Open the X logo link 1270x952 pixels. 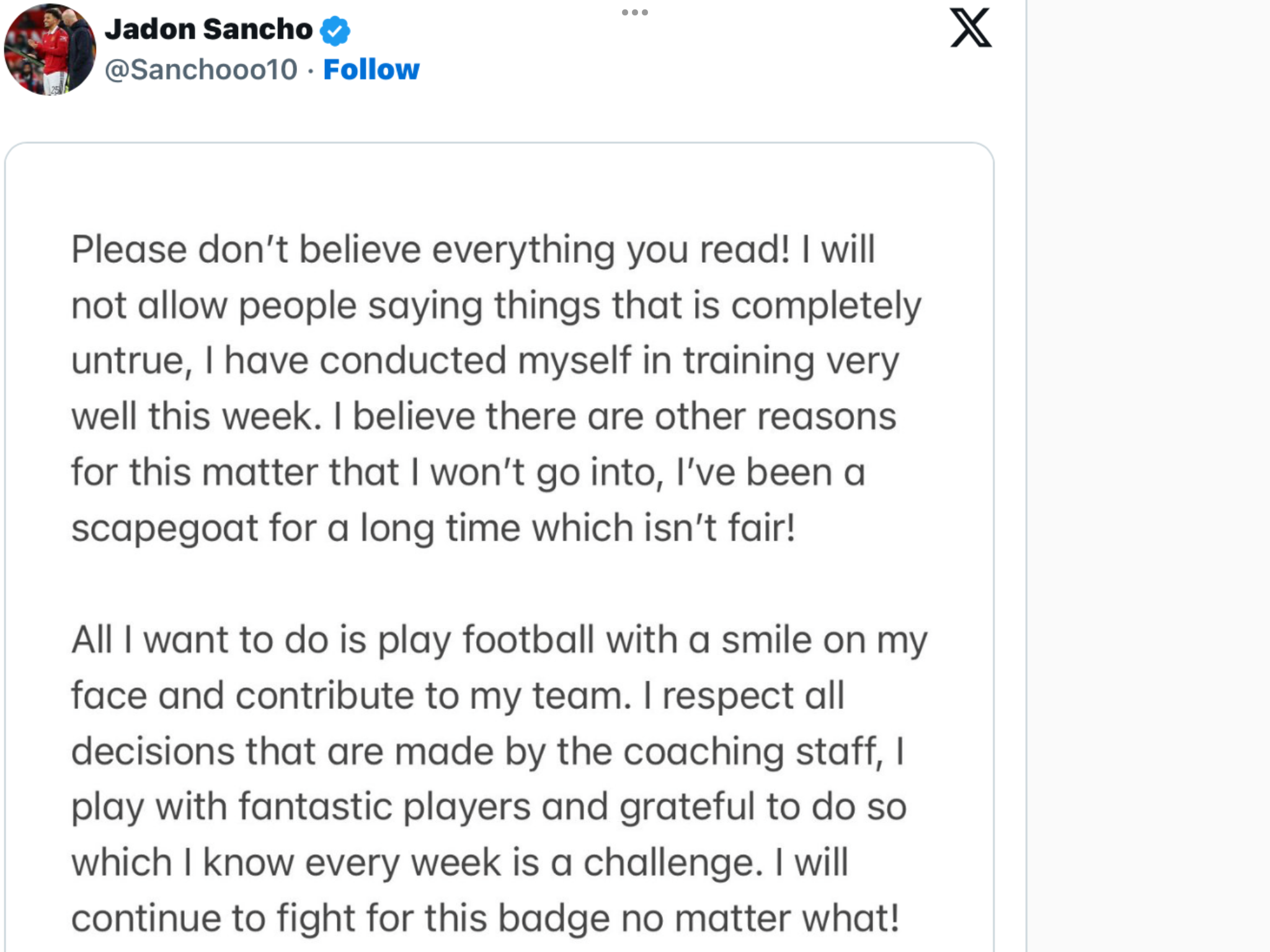[970, 28]
